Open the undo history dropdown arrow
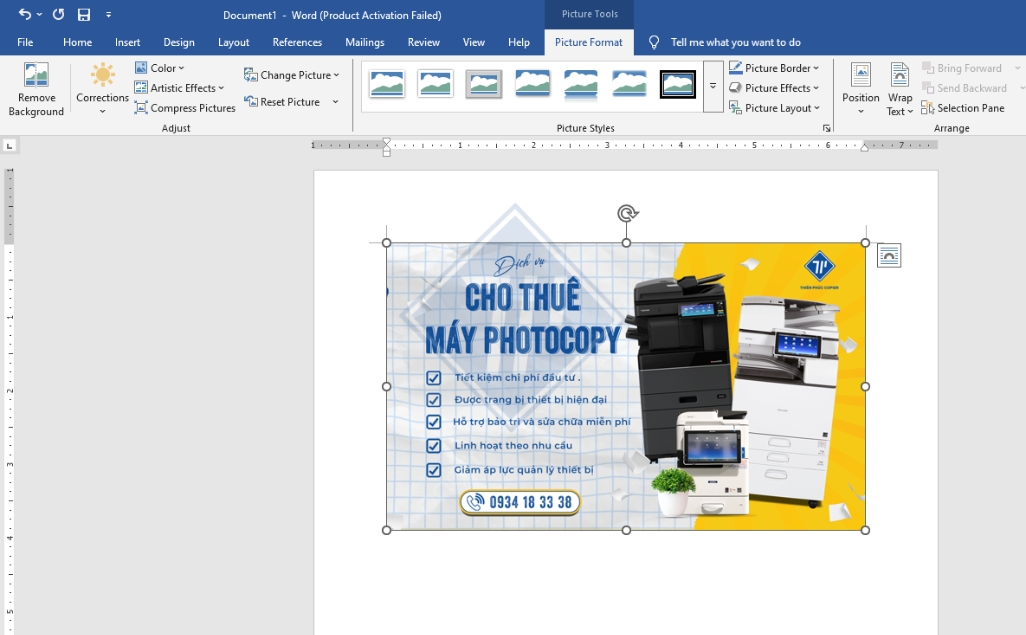1026x635 pixels. pyautogui.click(x=39, y=14)
